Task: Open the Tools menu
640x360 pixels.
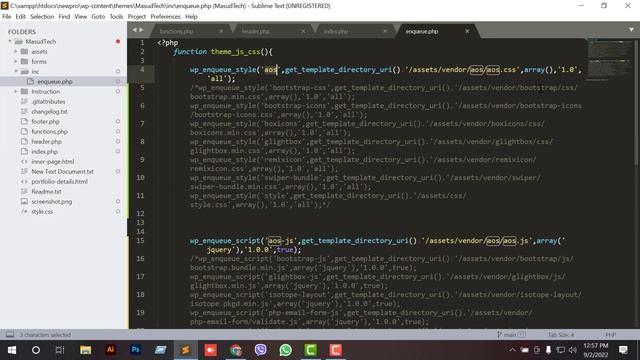Action: 116,17
